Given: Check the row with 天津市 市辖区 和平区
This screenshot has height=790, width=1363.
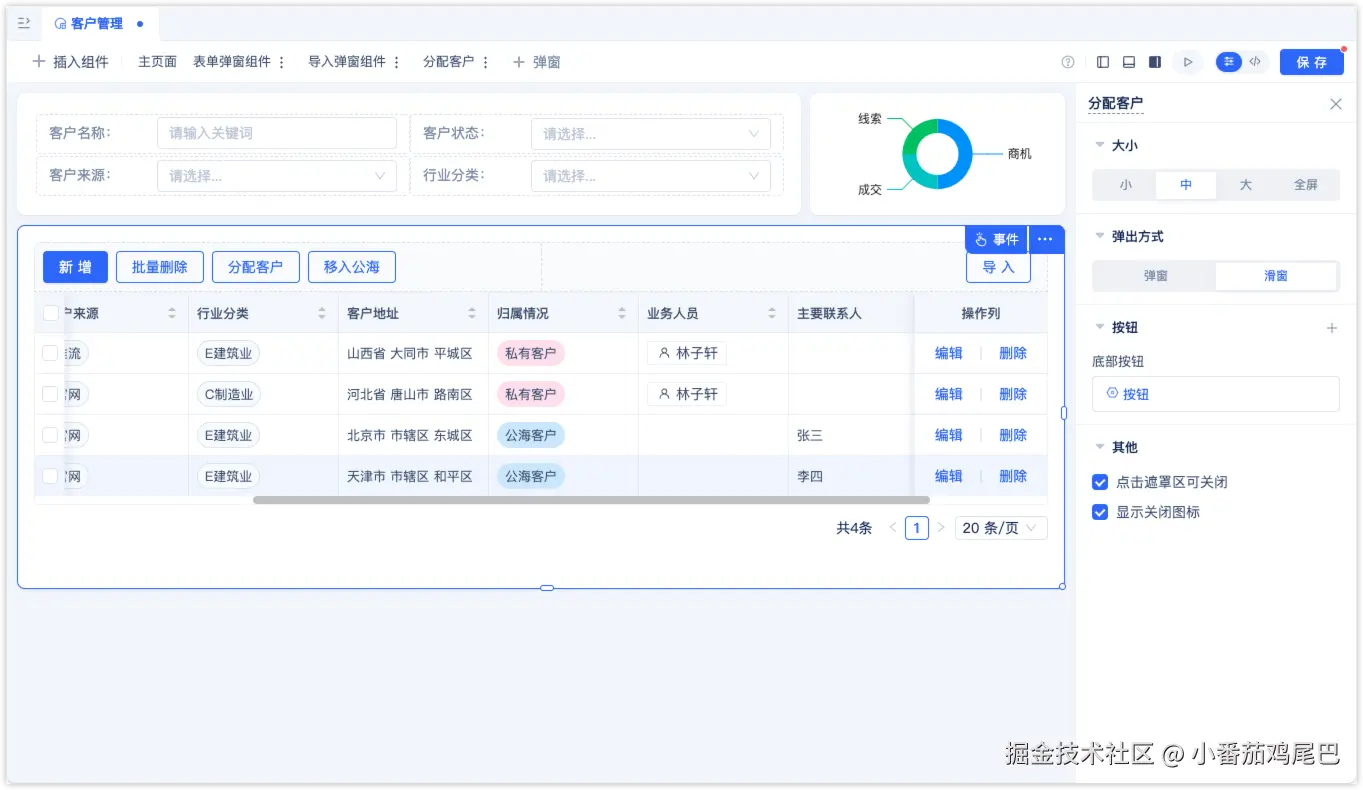Looking at the screenshot, I should (50, 476).
